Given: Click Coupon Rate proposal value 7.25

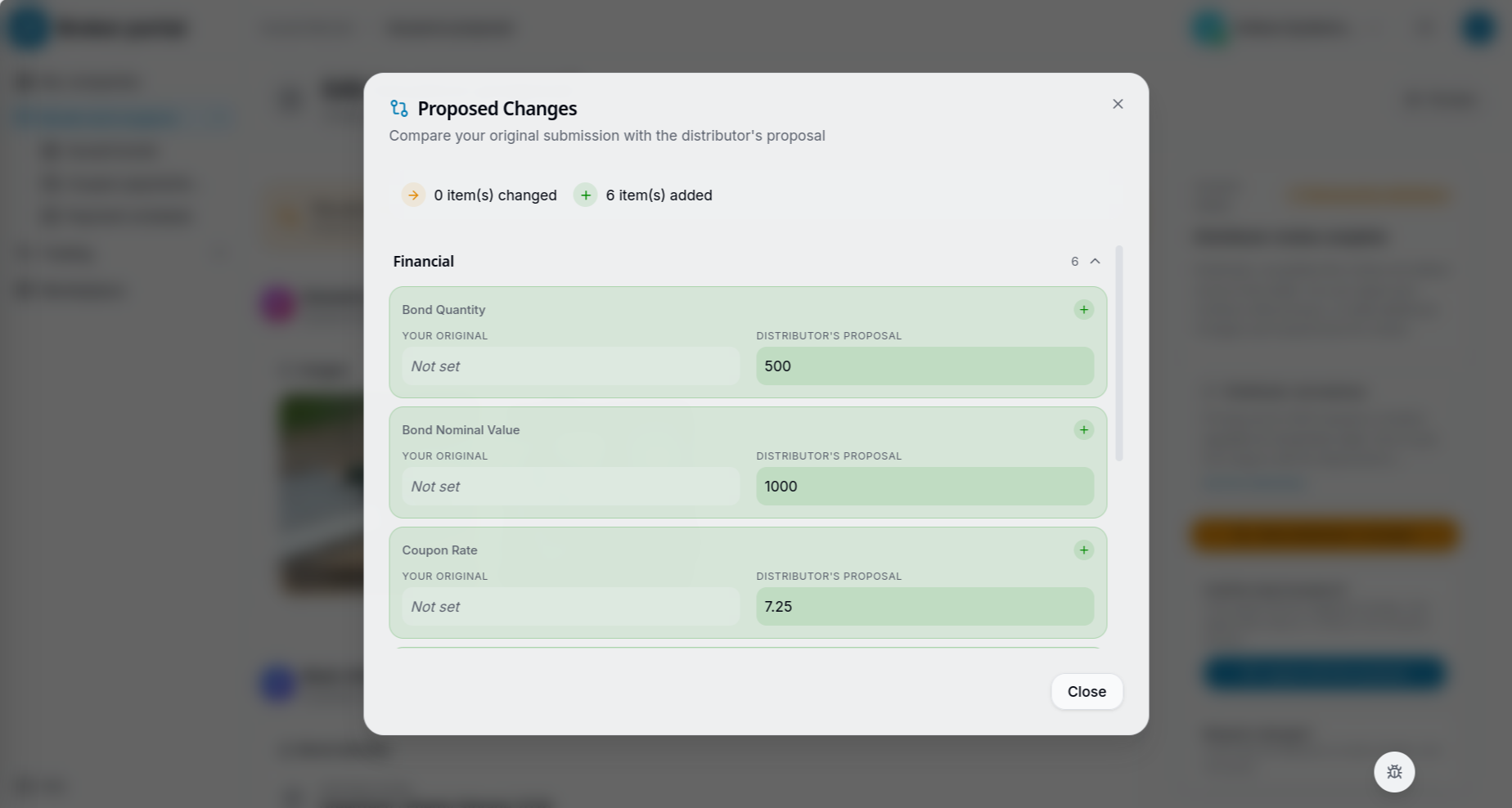Looking at the screenshot, I should (925, 607).
